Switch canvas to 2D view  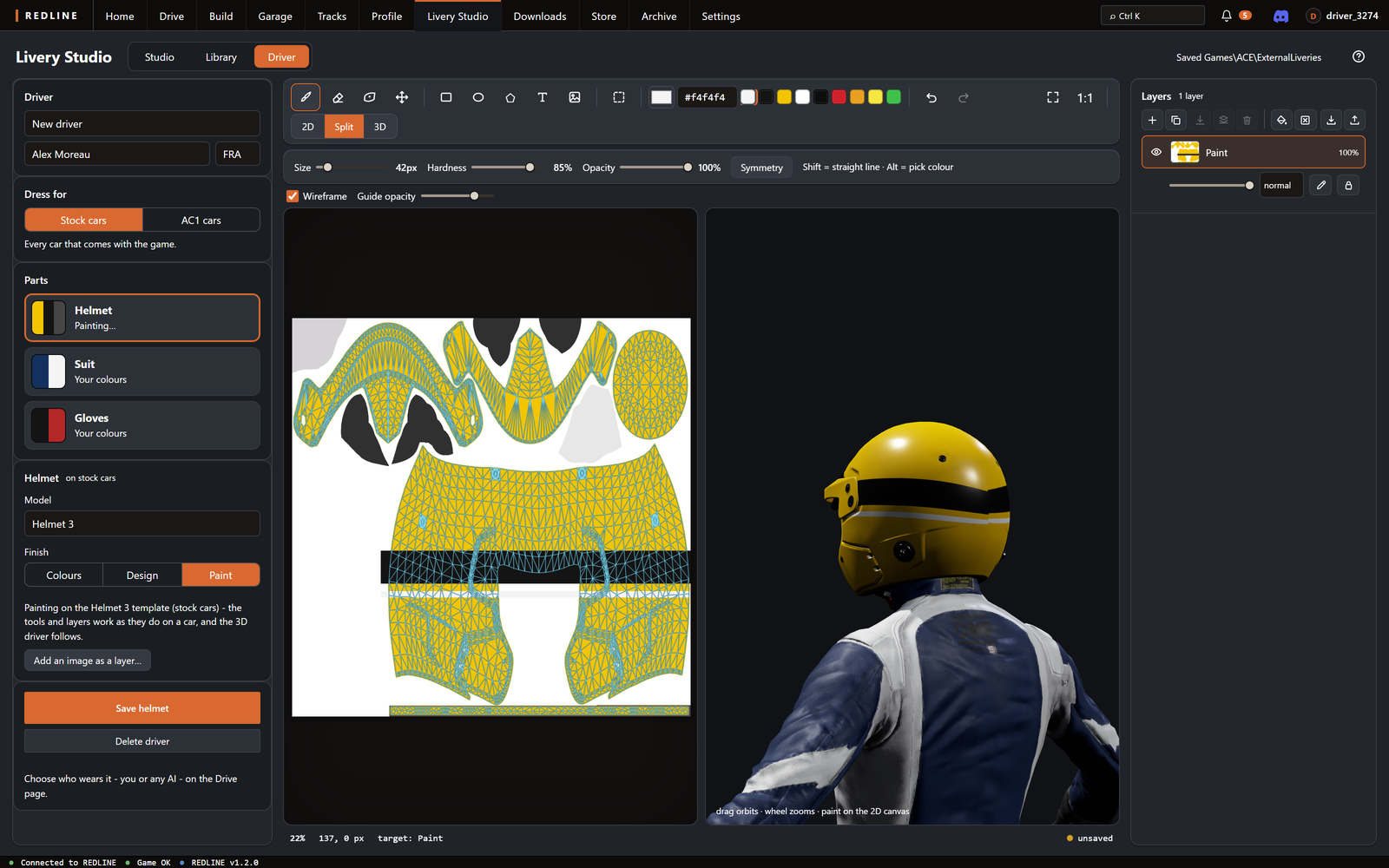(308, 127)
